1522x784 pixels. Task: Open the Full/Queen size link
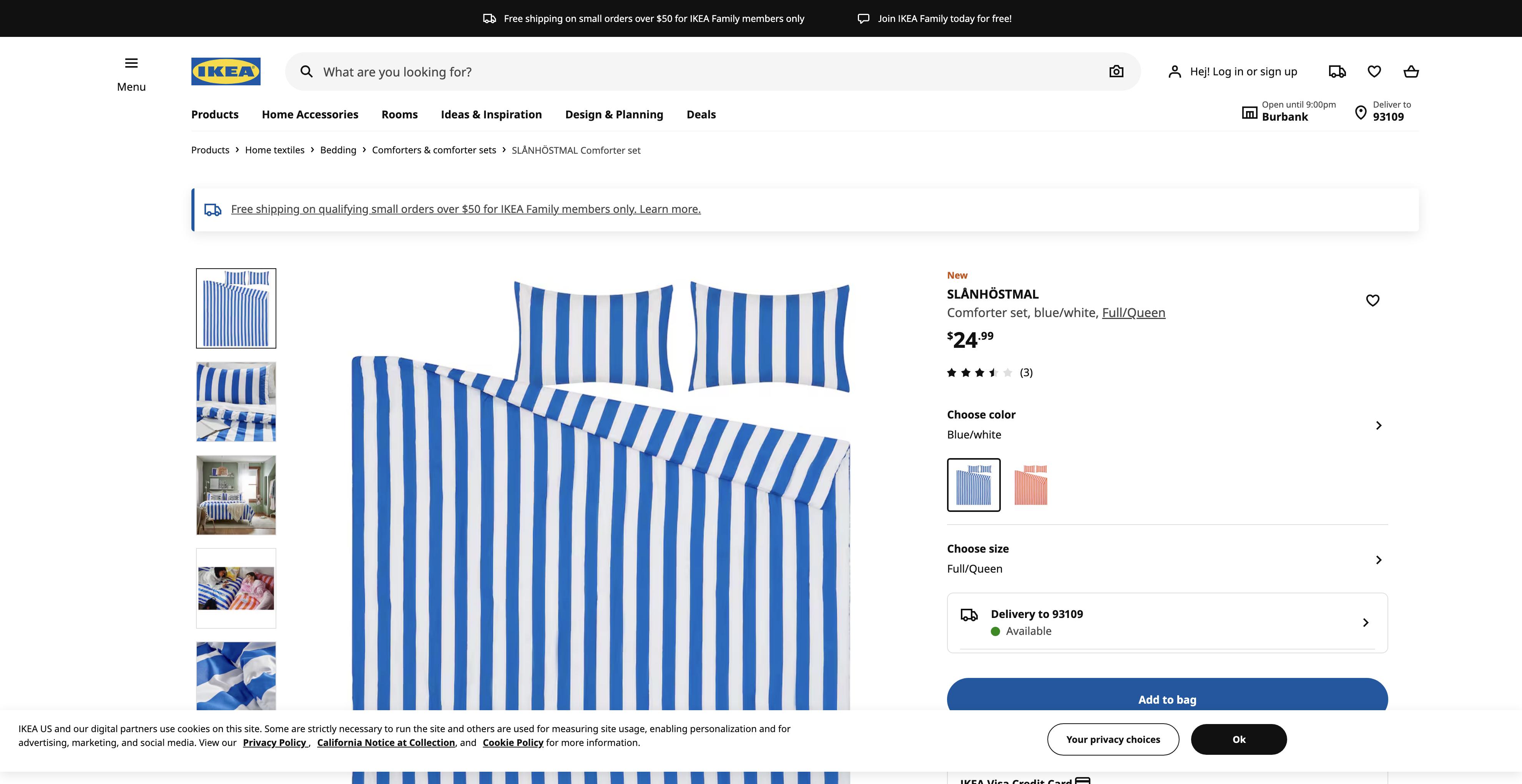click(x=1133, y=312)
